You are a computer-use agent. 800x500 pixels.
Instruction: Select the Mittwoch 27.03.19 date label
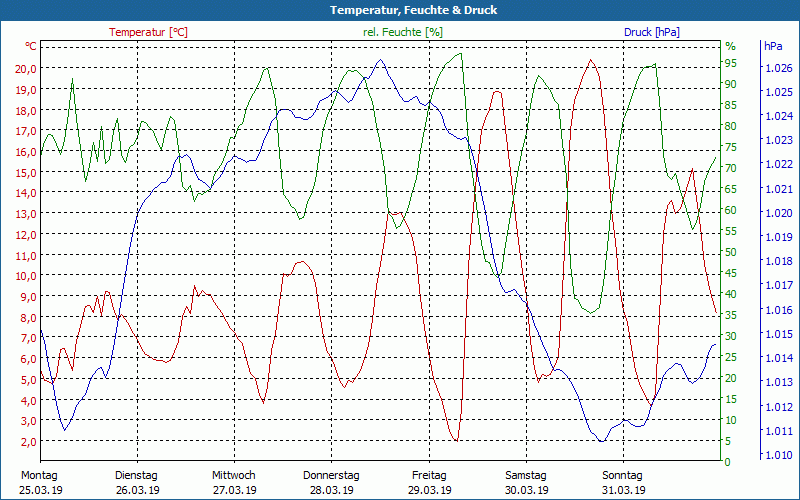(234, 482)
